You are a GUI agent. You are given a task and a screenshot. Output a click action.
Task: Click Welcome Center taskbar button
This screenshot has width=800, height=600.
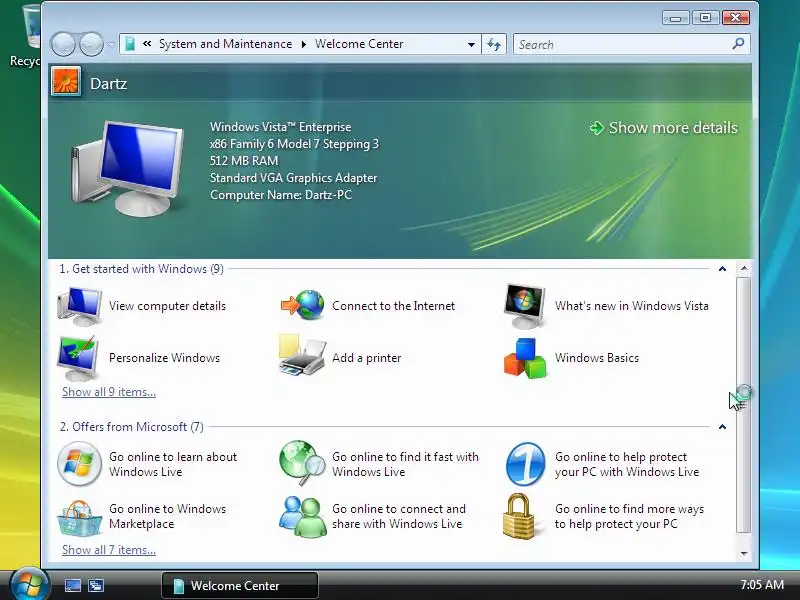(x=240, y=585)
